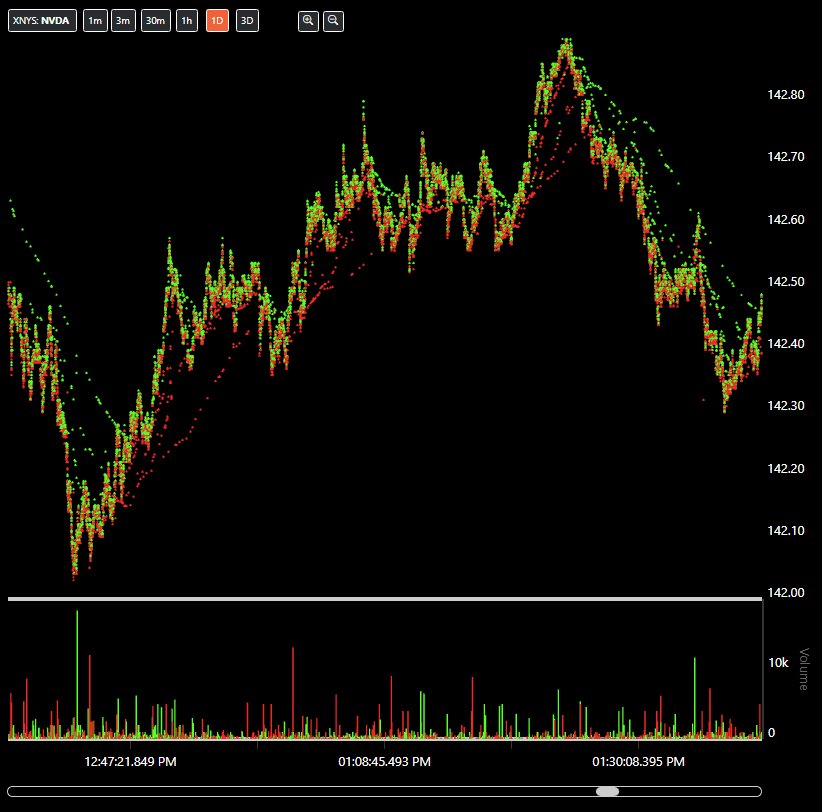Choose the 30m timeframe
Image resolution: width=822 pixels, height=812 pixels.
[155, 21]
